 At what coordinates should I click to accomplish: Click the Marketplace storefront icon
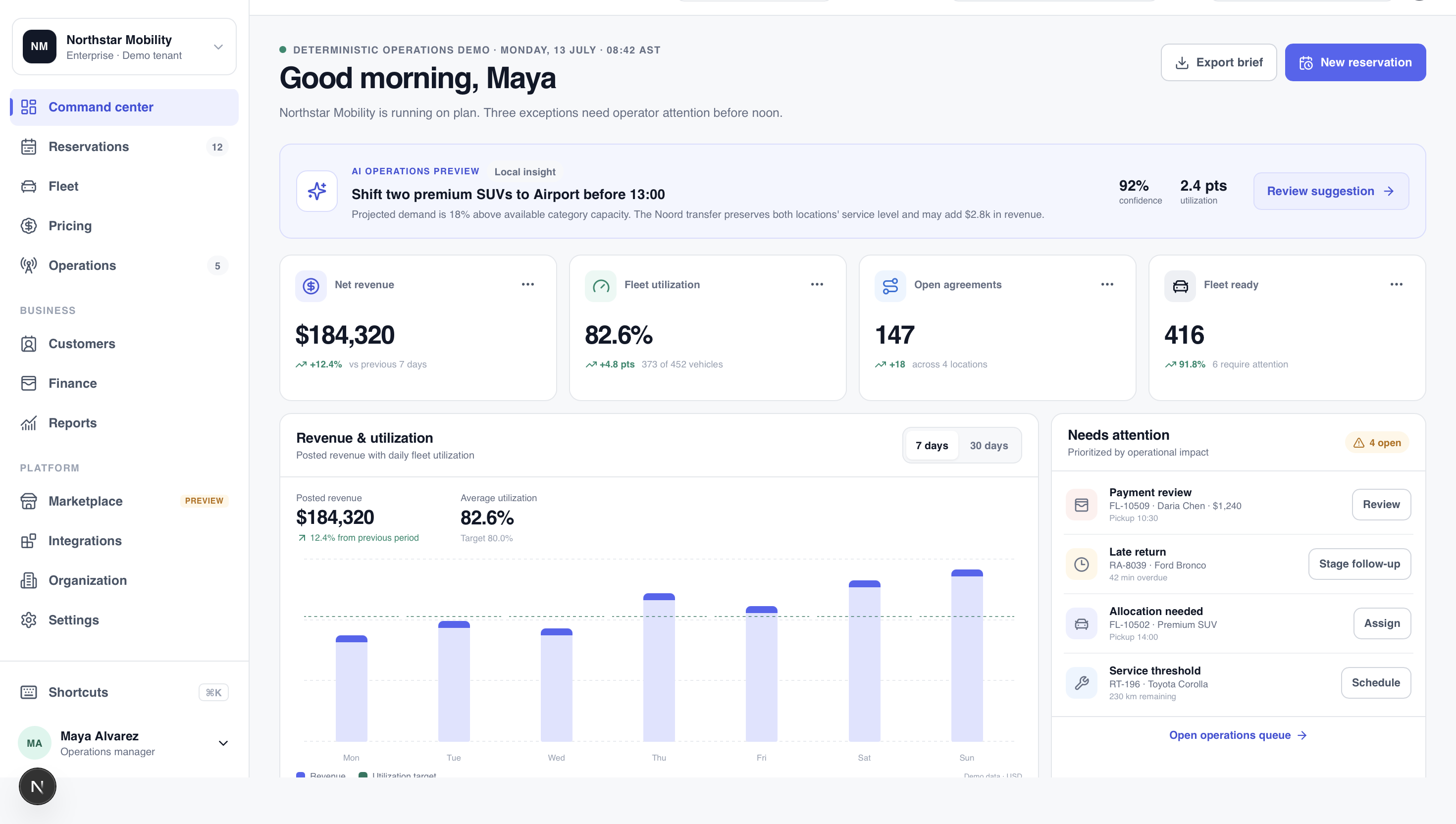tap(28, 501)
